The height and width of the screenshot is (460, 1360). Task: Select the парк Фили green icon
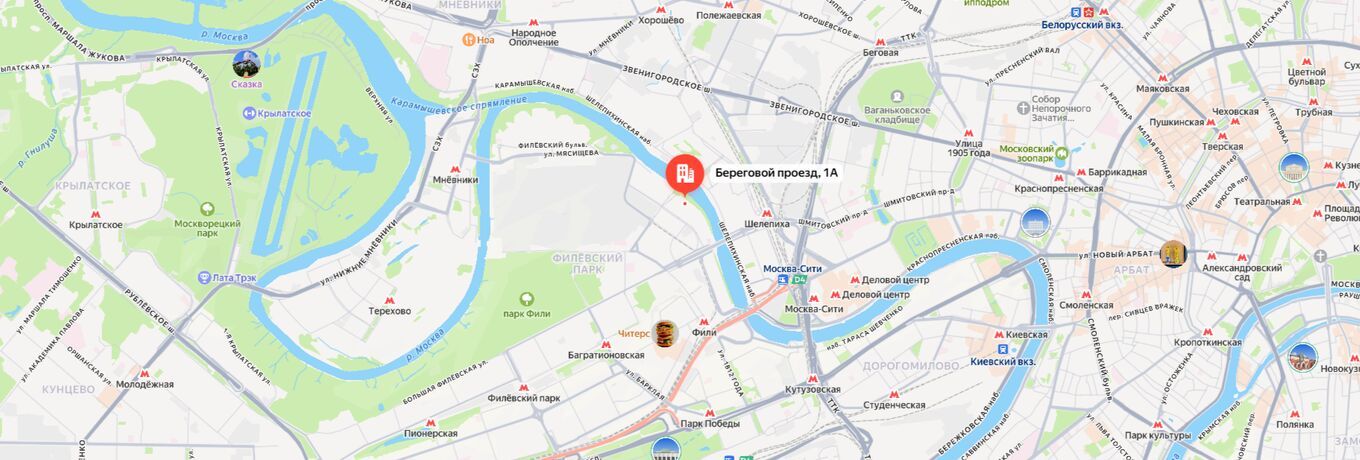click(x=526, y=299)
